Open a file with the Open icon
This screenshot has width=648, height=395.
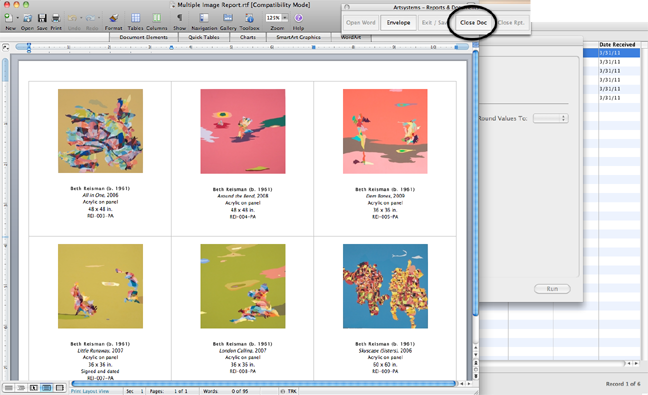click(x=27, y=18)
